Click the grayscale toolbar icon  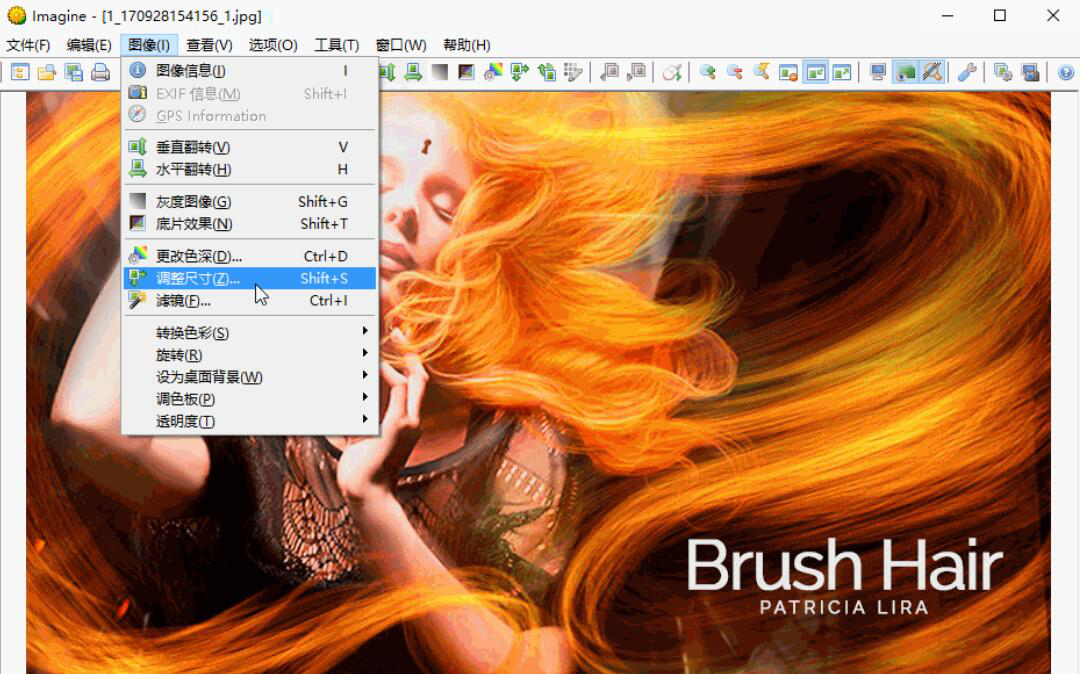pyautogui.click(x=439, y=72)
